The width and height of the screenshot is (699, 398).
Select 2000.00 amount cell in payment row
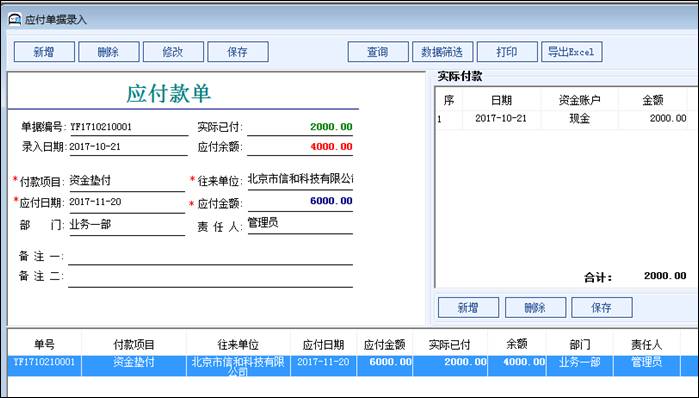653,119
